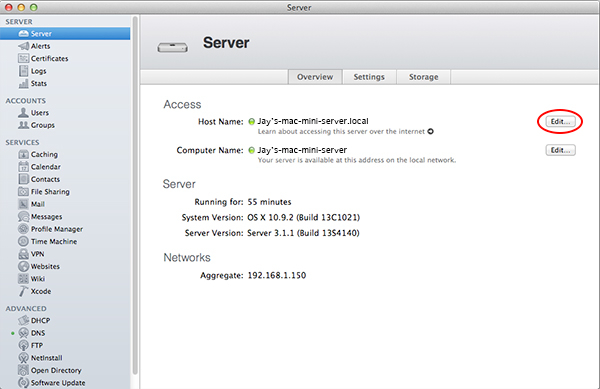Select the Users person icon

pos(23,112)
